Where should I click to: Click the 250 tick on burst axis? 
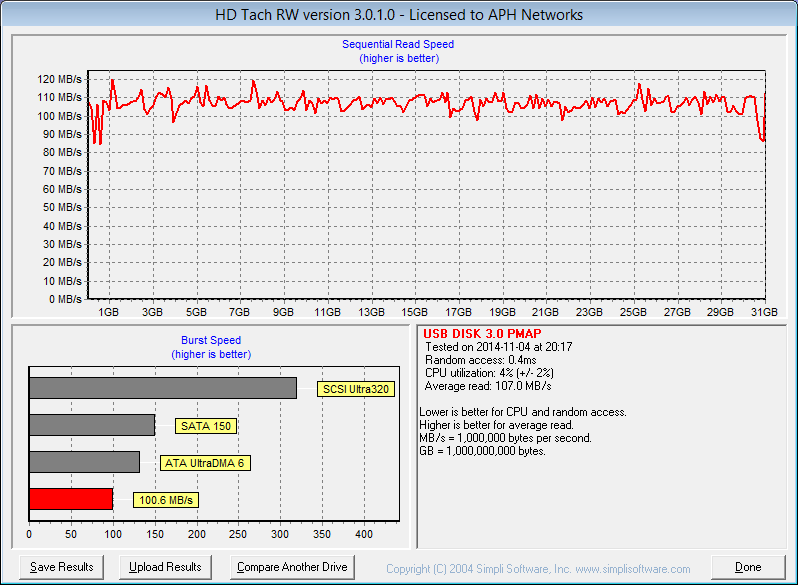click(238, 534)
